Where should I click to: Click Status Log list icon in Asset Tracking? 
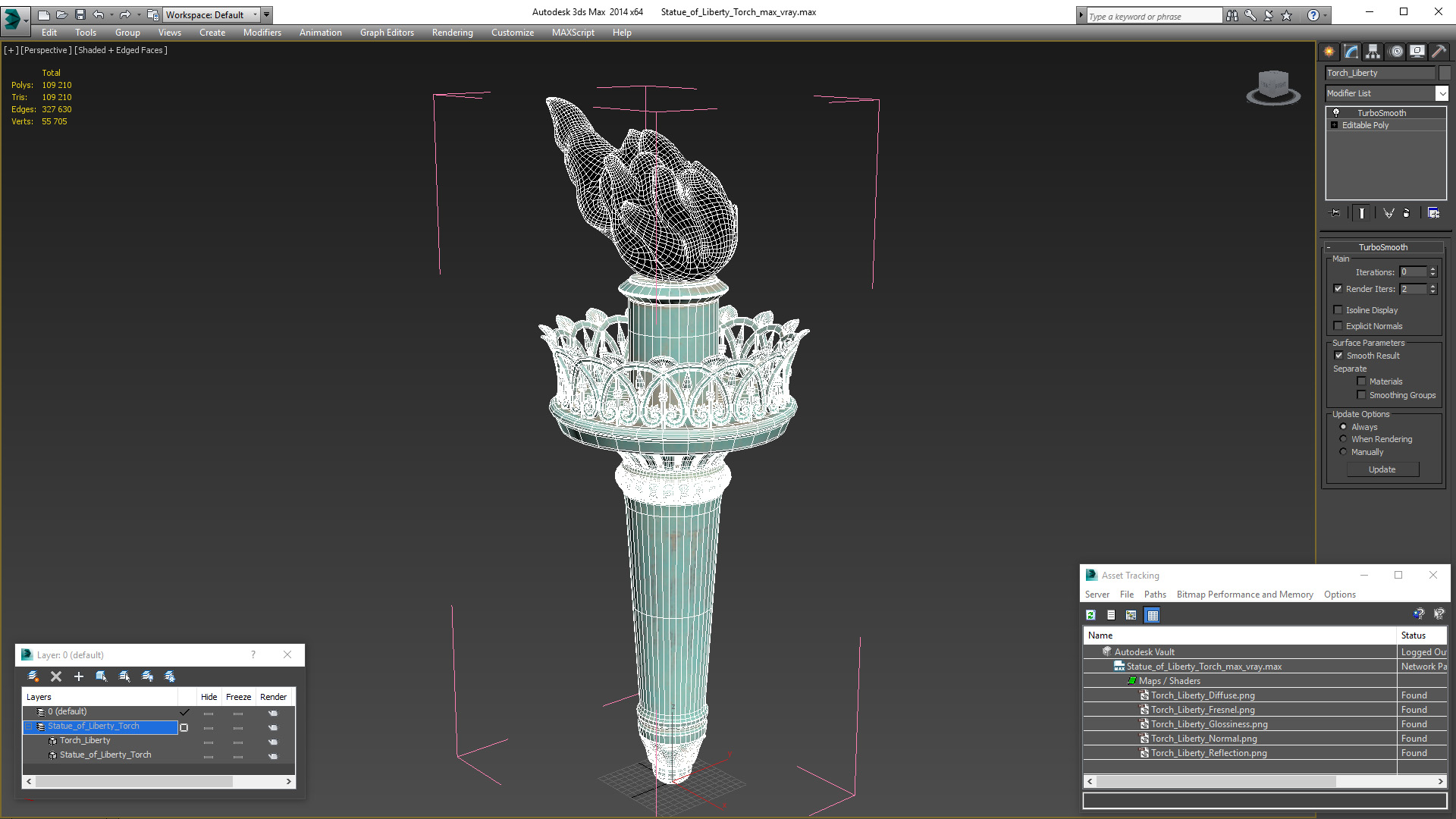coord(1111,615)
